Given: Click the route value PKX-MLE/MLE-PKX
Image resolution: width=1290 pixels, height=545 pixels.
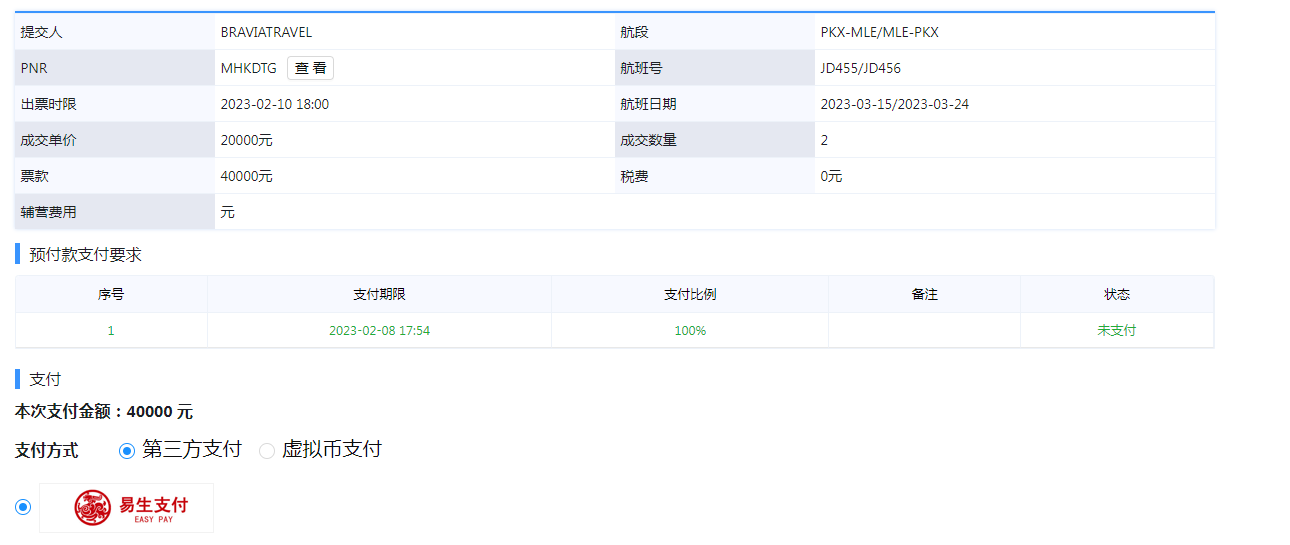Looking at the screenshot, I should [x=879, y=32].
